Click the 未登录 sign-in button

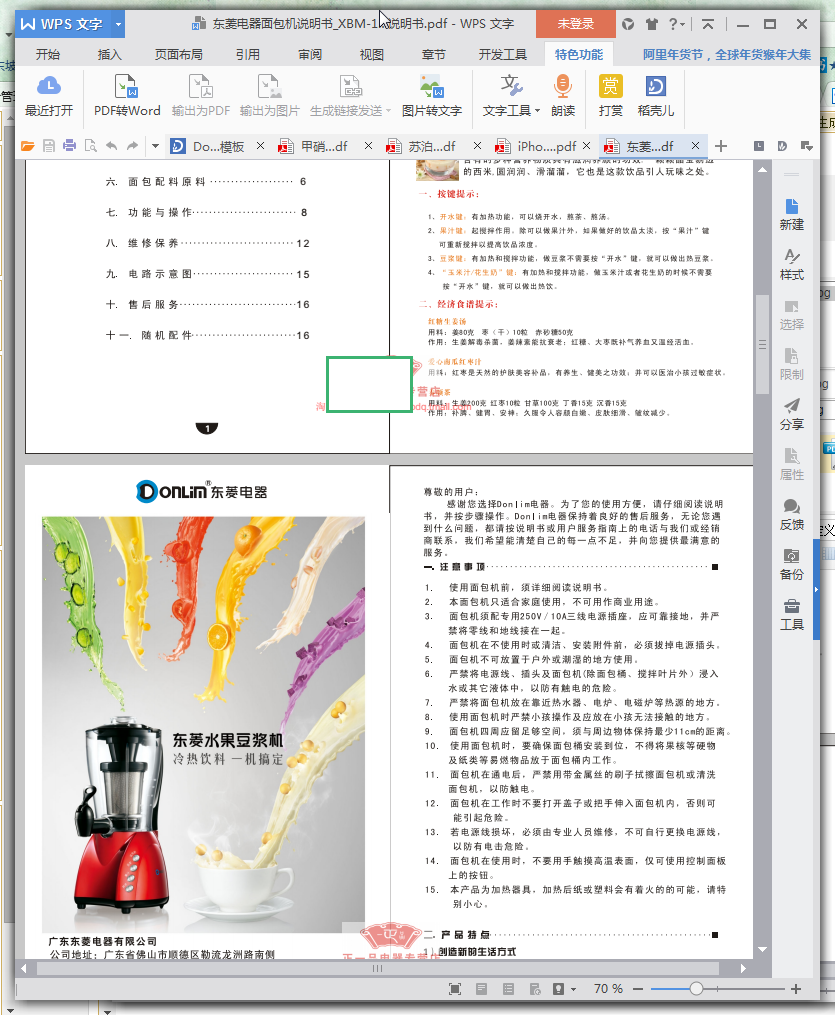coord(575,24)
